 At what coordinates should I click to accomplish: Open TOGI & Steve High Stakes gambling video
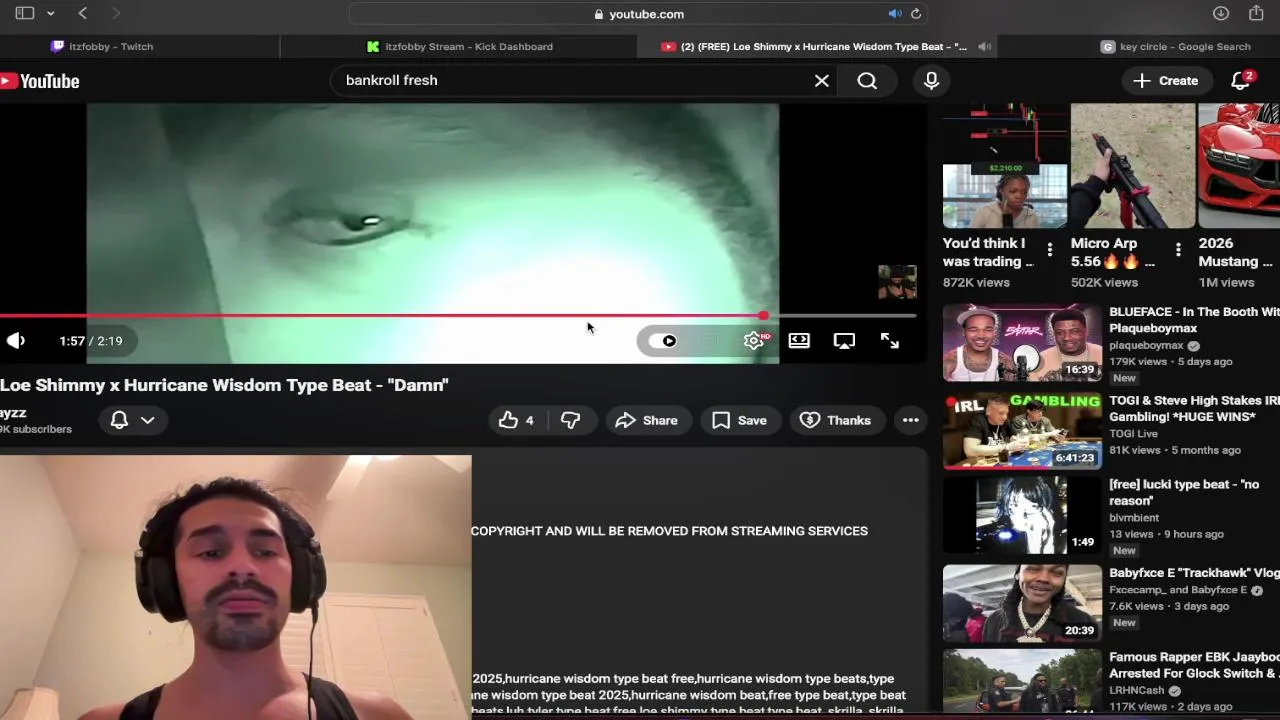[x=1194, y=408]
